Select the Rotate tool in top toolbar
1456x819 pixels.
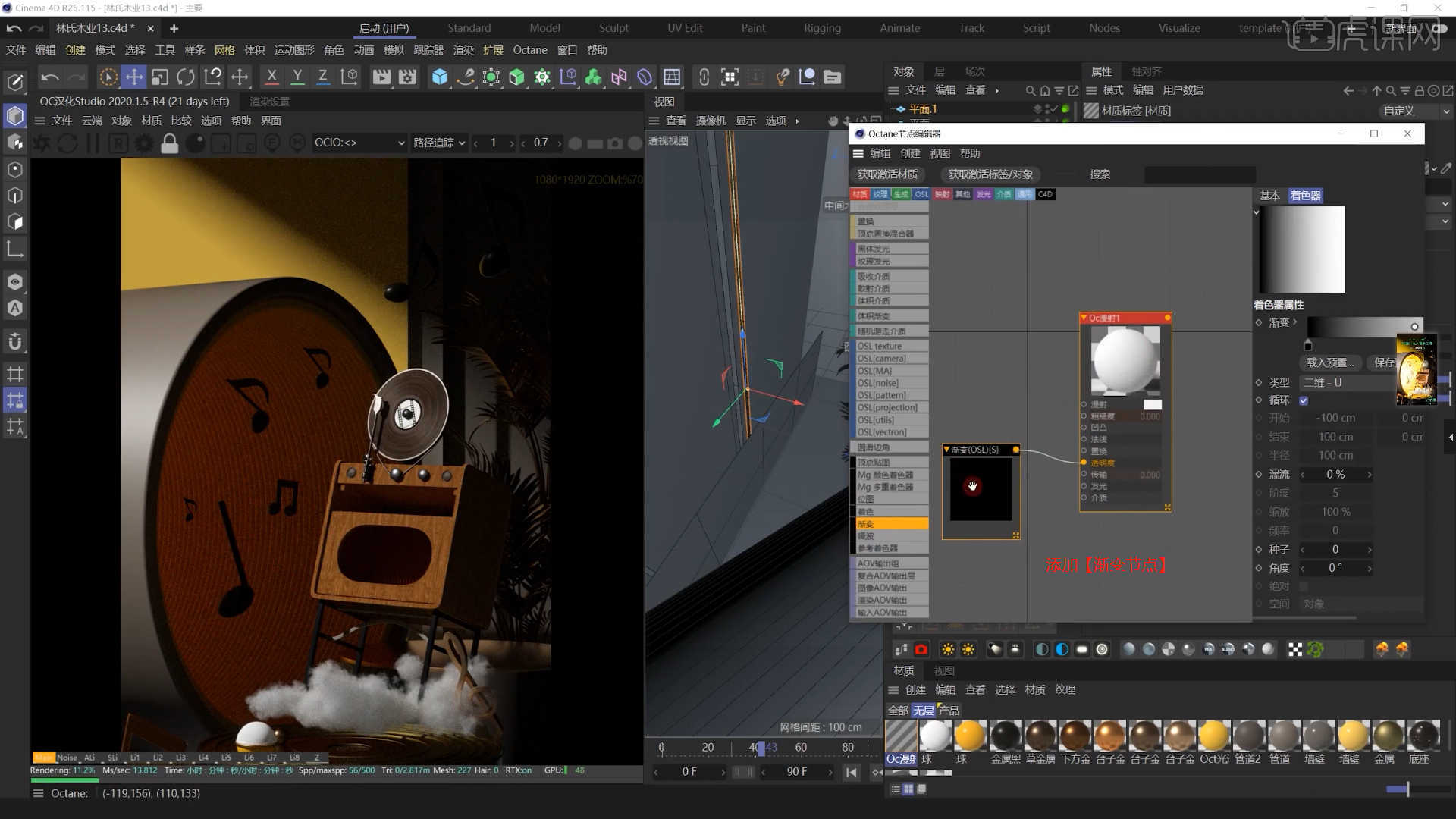point(186,77)
